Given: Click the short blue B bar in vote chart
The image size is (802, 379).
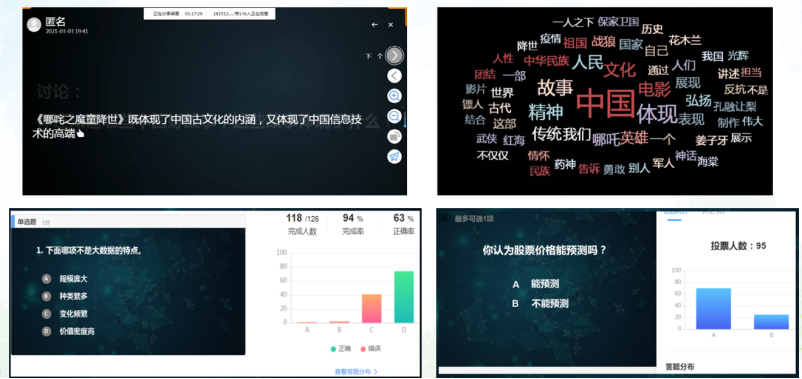Looking at the screenshot, I should (771, 322).
